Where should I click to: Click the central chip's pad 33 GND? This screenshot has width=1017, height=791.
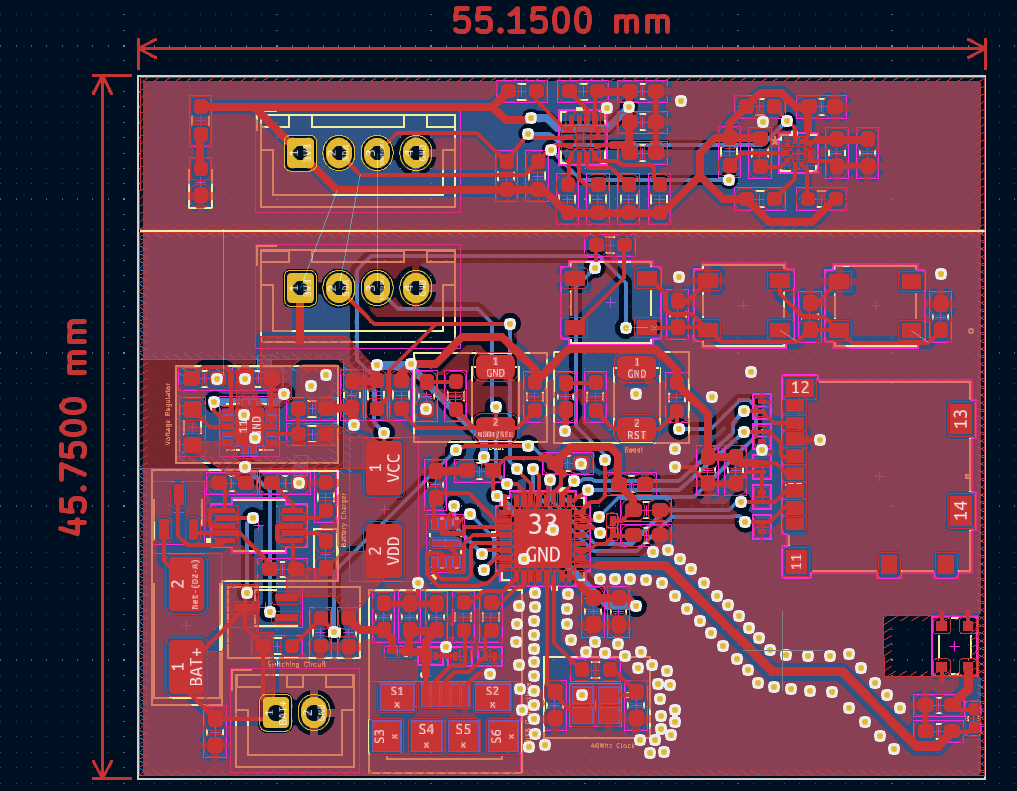542,539
